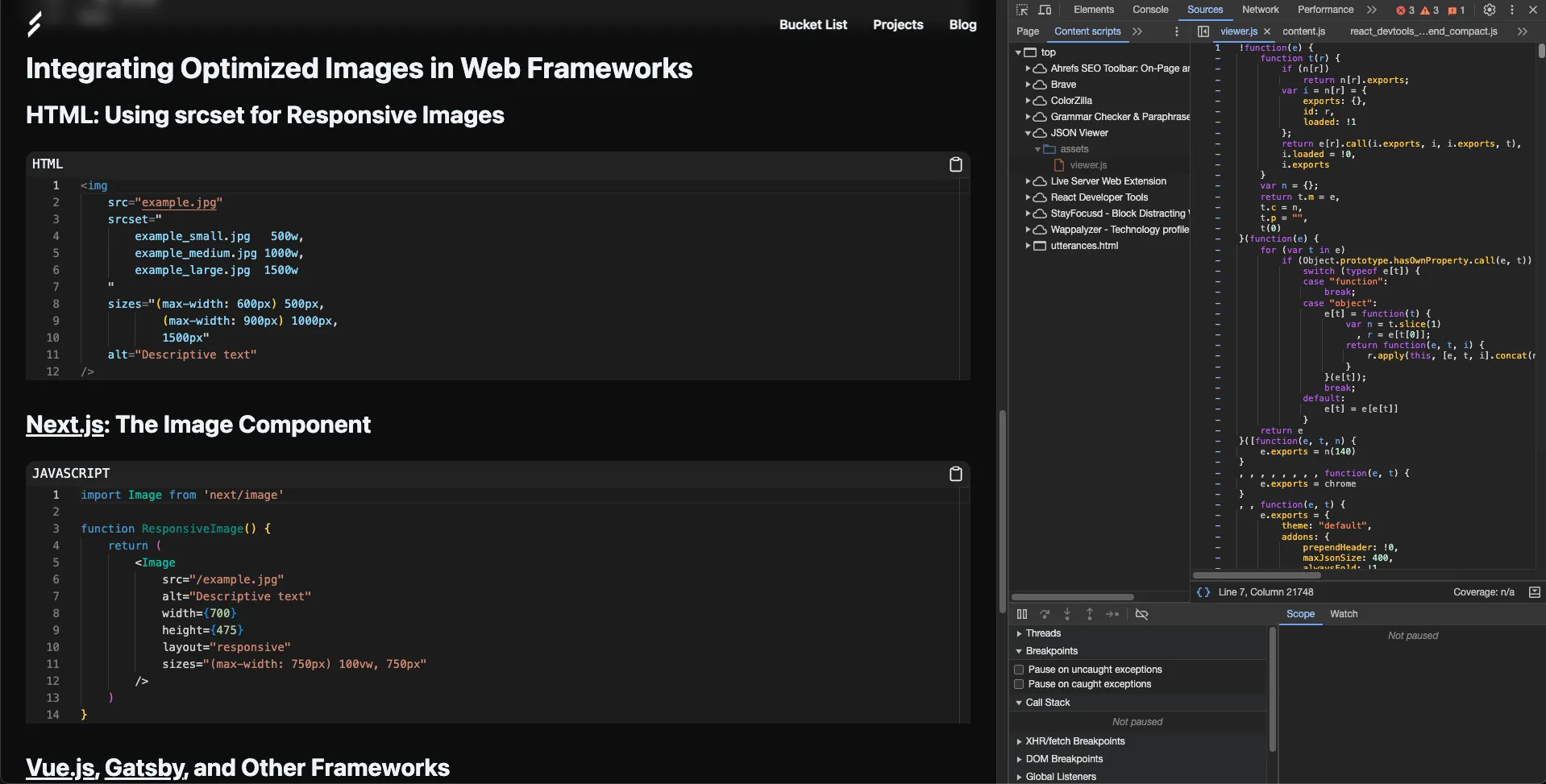The width and height of the screenshot is (1546, 784).
Task: Switch to the Network tab
Action: (1260, 10)
